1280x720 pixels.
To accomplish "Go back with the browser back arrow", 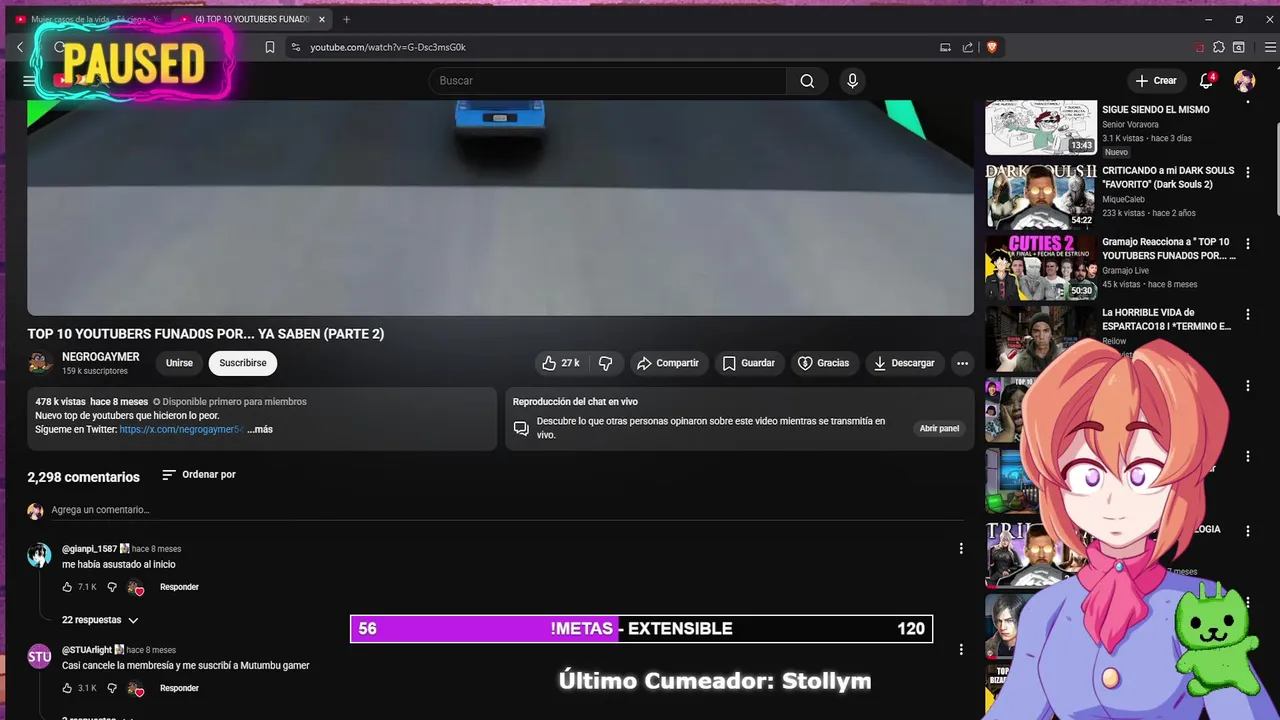I will click(x=20, y=47).
